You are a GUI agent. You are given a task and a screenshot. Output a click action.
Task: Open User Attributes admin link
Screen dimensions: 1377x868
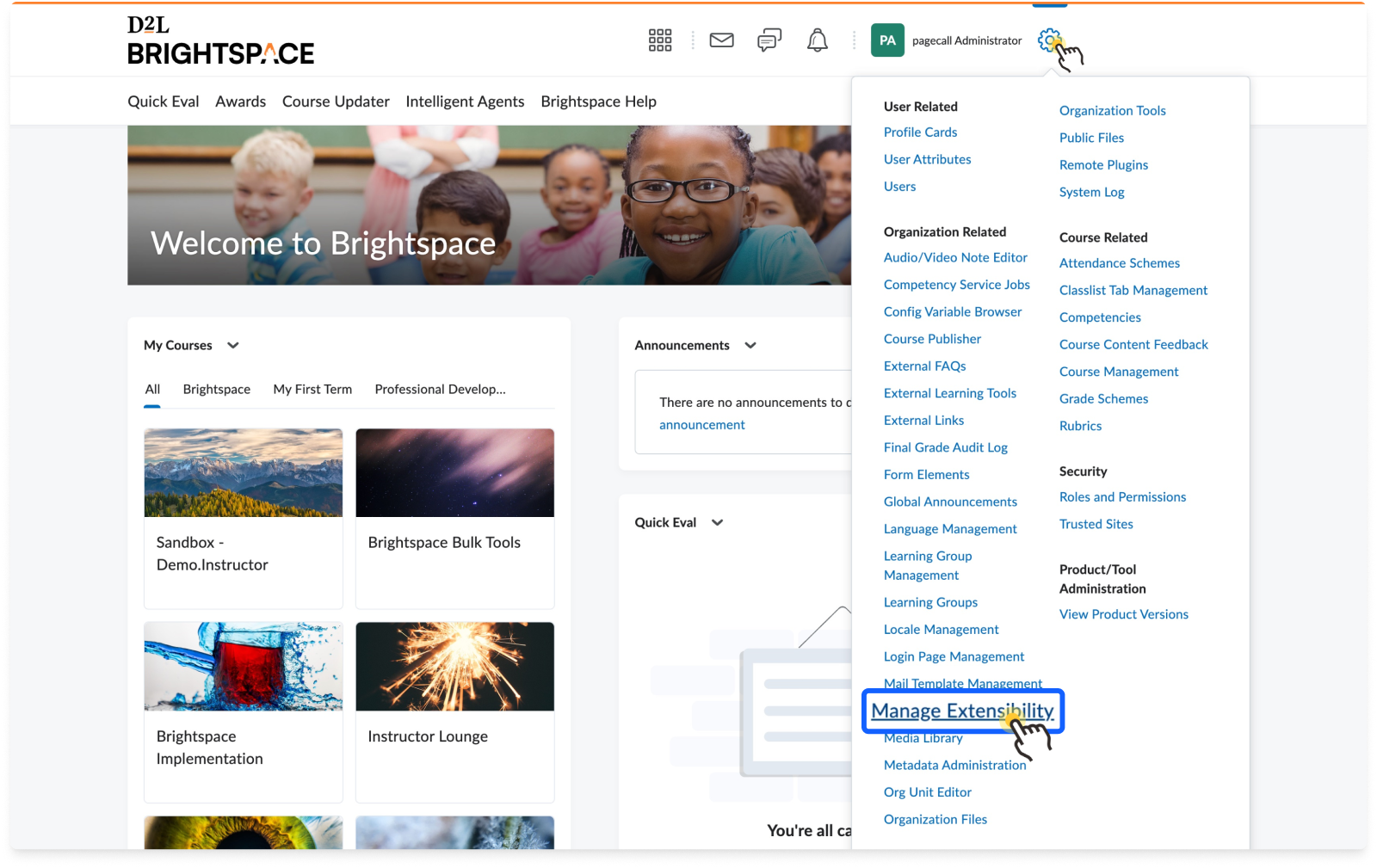[x=927, y=160]
